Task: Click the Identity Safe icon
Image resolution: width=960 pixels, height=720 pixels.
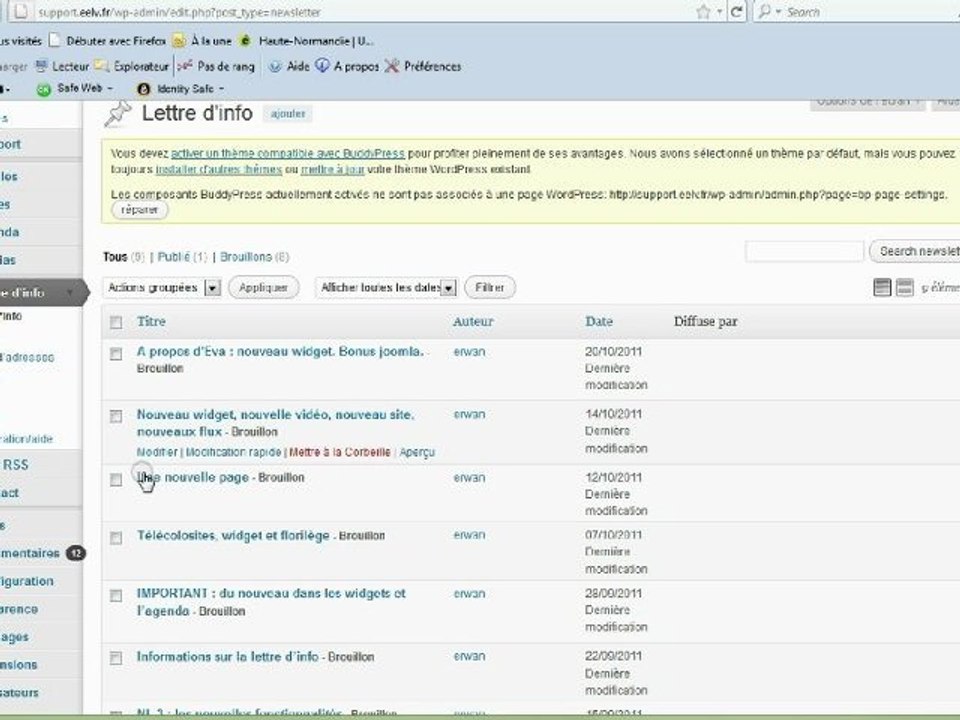Action: pos(143,89)
